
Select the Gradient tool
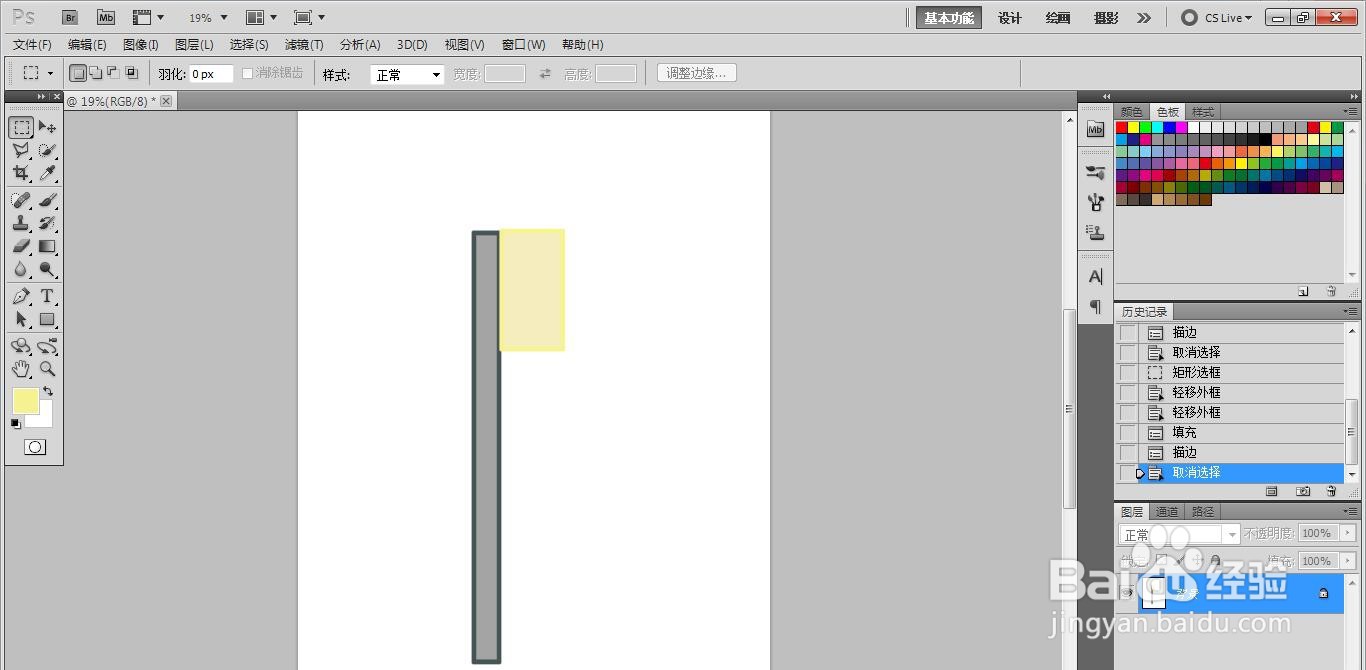click(47, 246)
